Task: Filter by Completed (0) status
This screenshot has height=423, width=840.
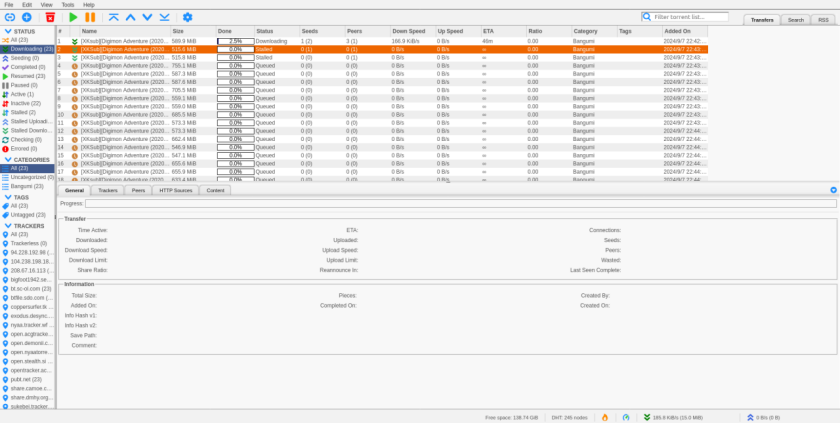Action: (x=27, y=67)
